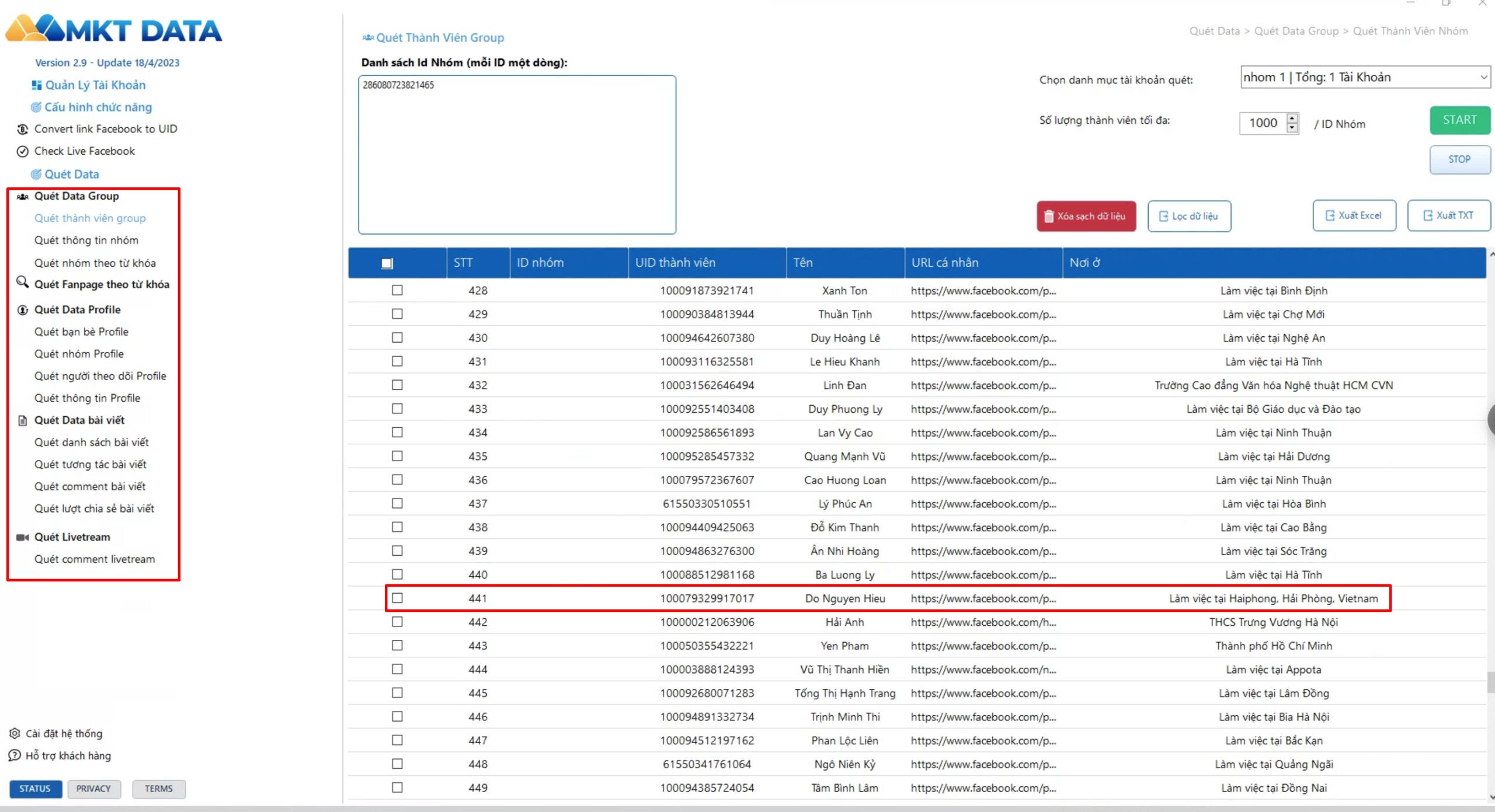Image resolution: width=1495 pixels, height=812 pixels.
Task: Click the STT column header
Action: tap(478, 263)
